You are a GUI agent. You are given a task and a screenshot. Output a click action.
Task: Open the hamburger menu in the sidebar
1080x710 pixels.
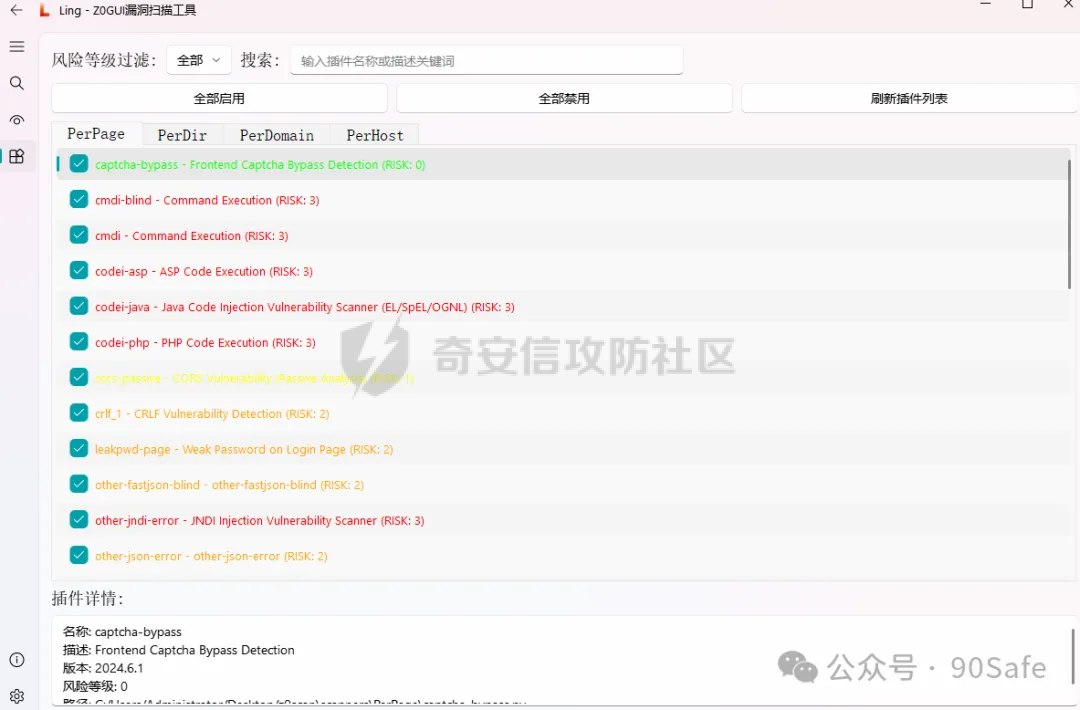pyautogui.click(x=17, y=47)
